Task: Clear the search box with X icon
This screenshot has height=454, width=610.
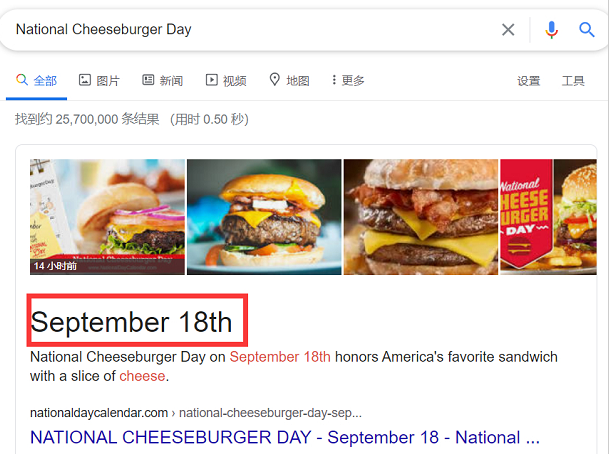Action: point(508,30)
